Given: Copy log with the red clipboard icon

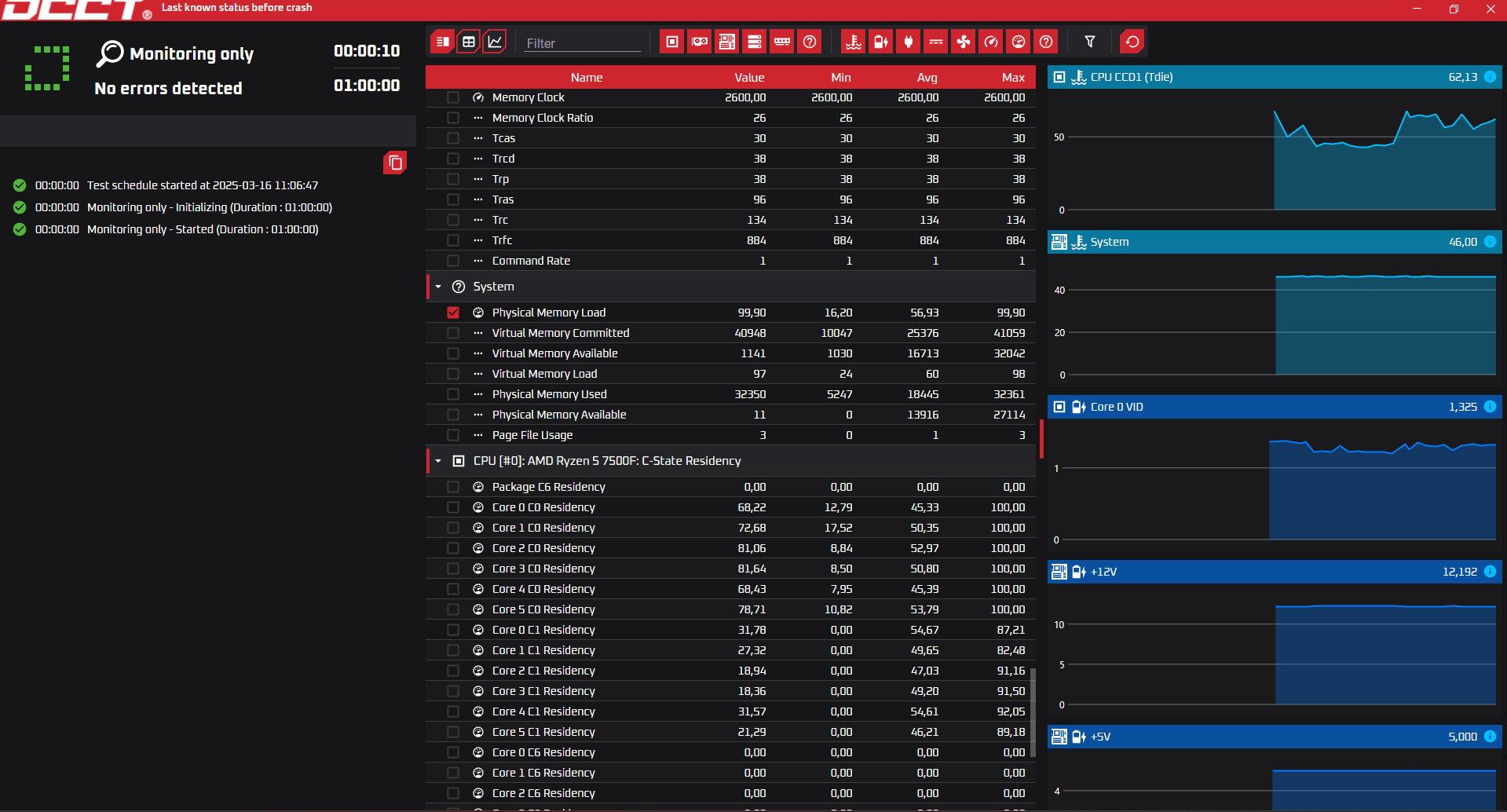Looking at the screenshot, I should 395,163.
